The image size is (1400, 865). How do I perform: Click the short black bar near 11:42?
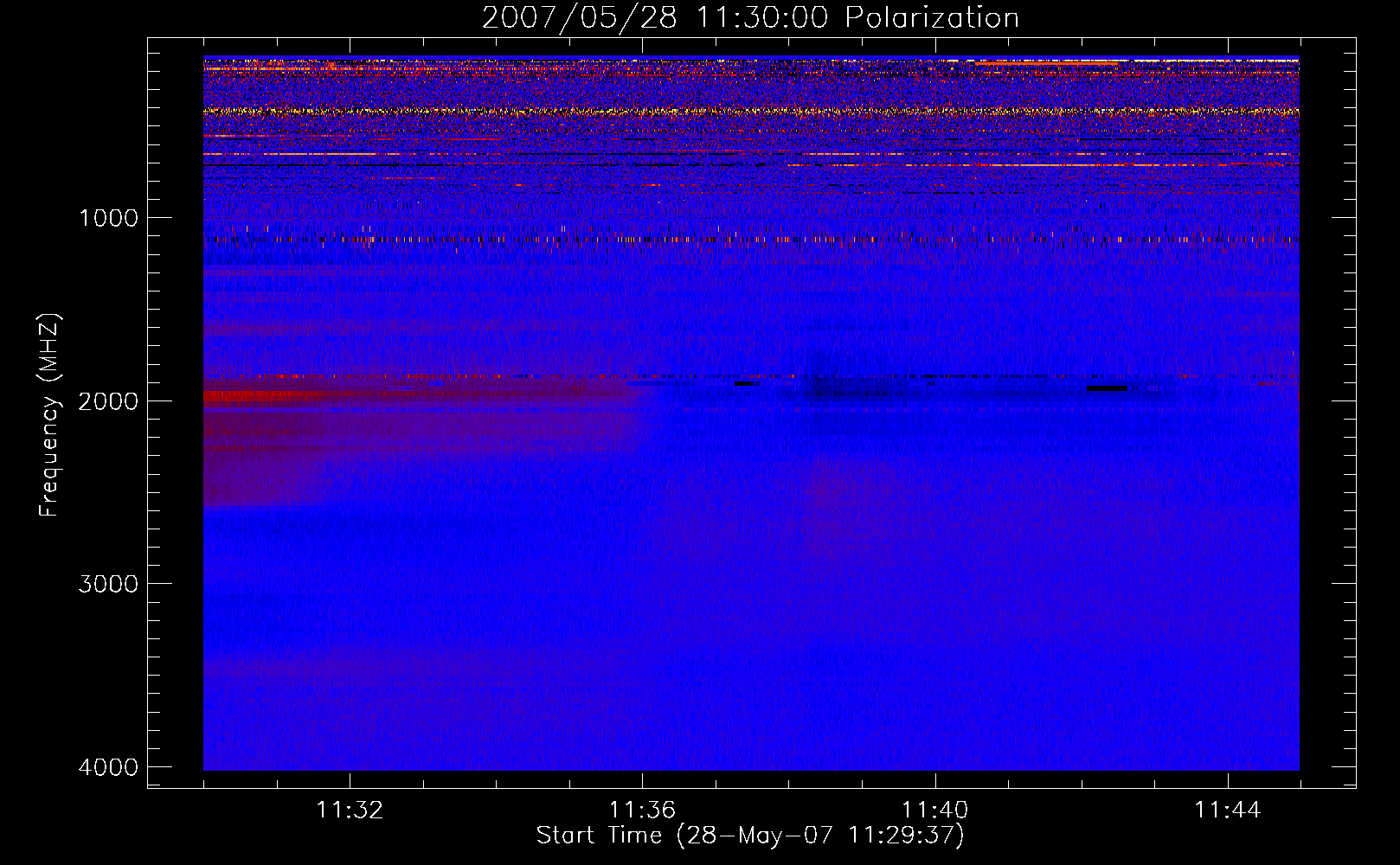(1107, 388)
